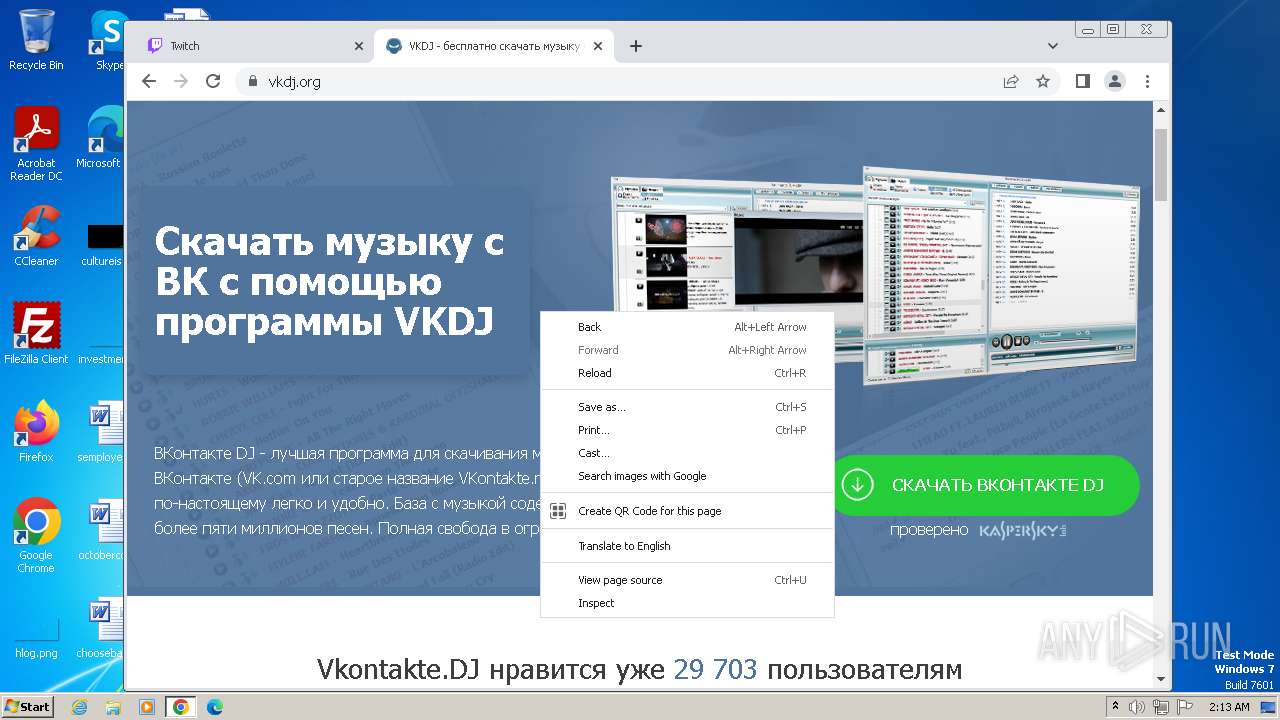Click the taskbar clock 2:13 AM
The image size is (1280, 720).
[x=1229, y=707]
